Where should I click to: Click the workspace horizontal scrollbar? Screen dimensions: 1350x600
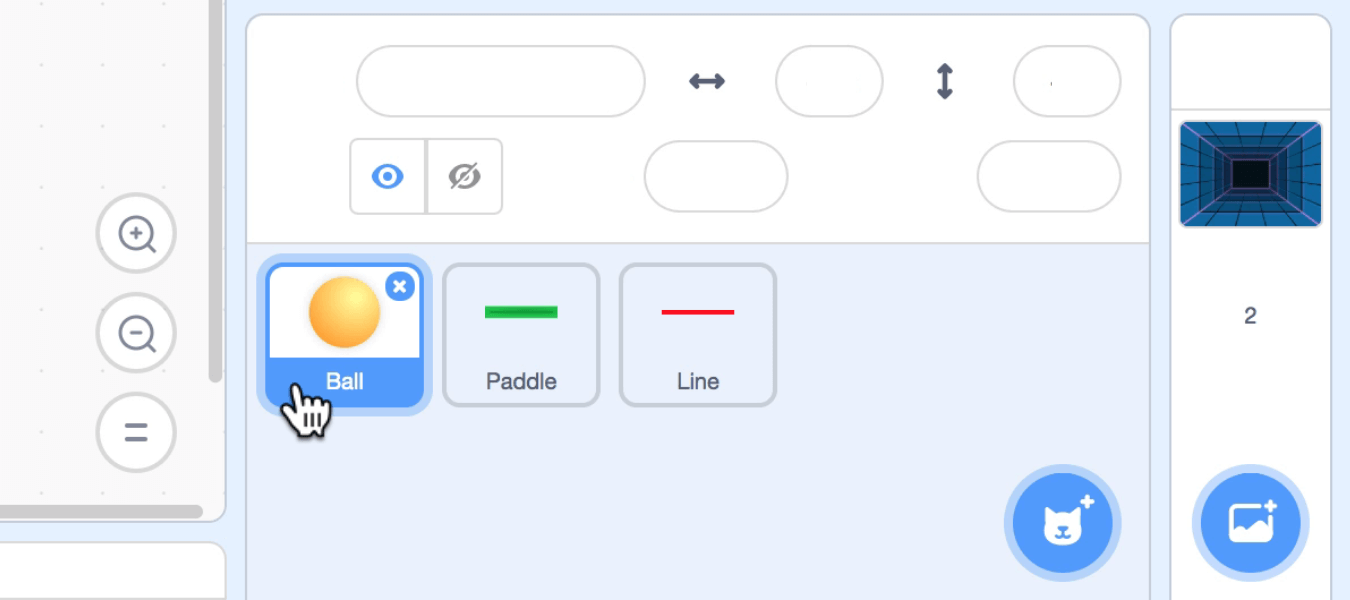tap(100, 511)
